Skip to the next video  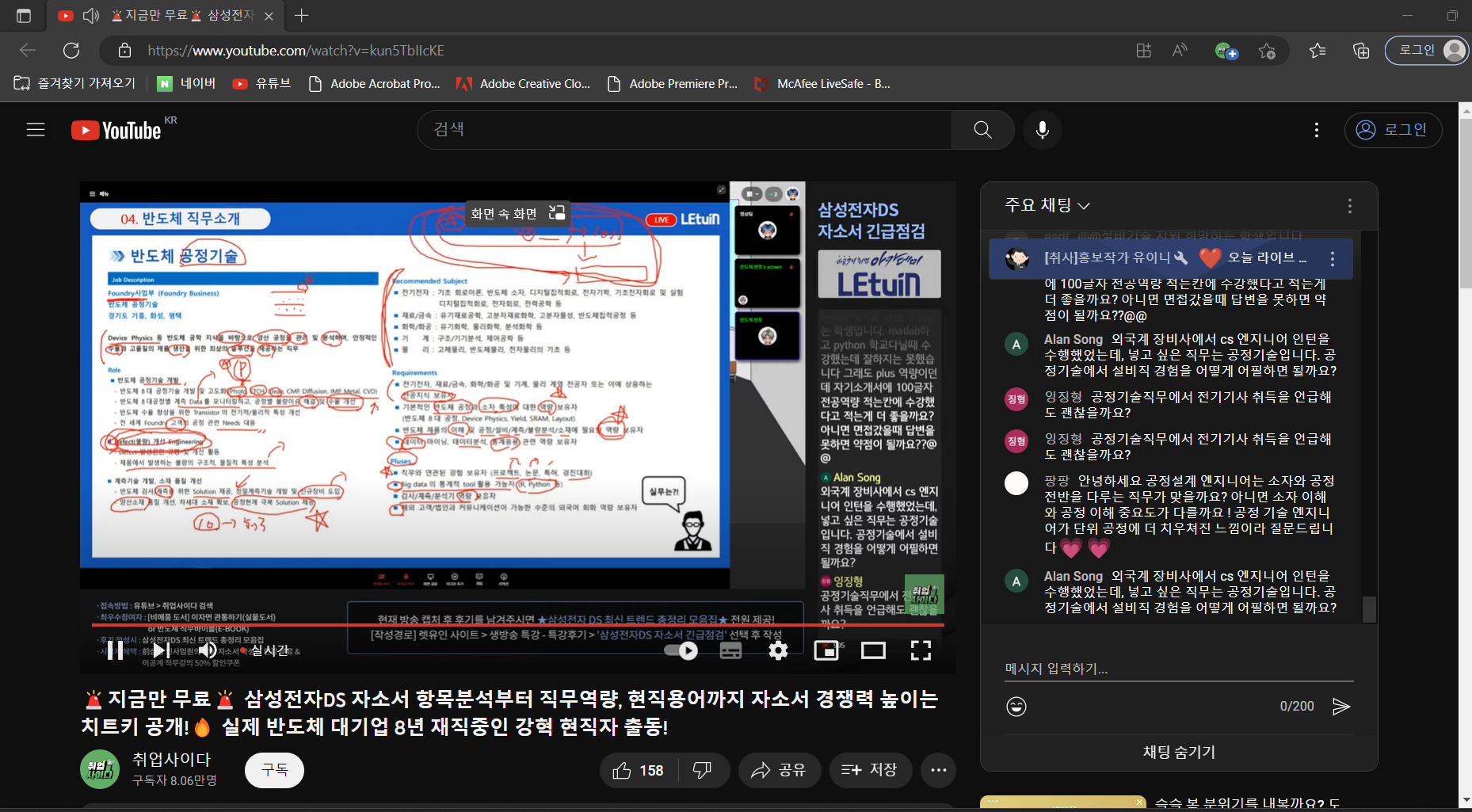(x=160, y=651)
